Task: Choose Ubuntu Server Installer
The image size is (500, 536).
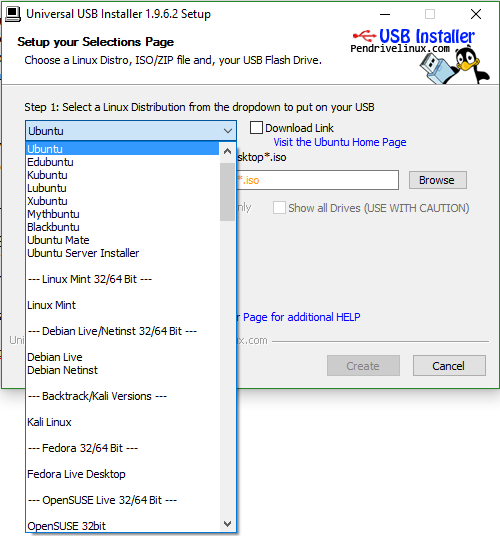Action: coord(122,253)
